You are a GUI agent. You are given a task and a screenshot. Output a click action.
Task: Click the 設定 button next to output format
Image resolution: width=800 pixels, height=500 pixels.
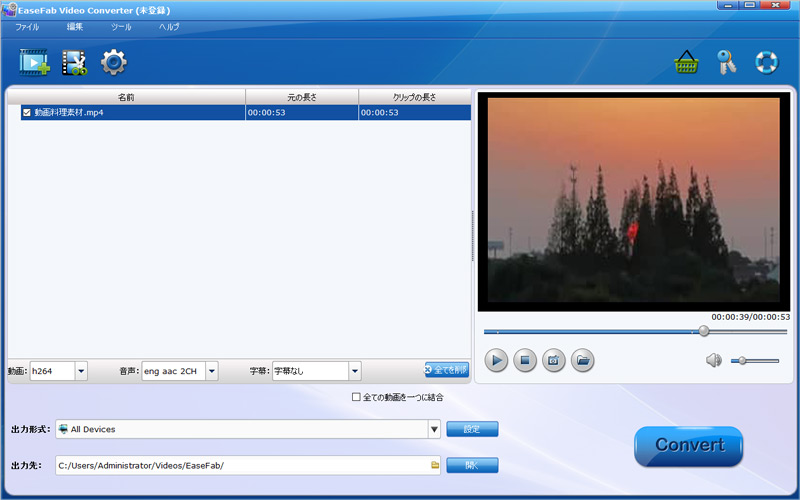[x=472, y=429]
